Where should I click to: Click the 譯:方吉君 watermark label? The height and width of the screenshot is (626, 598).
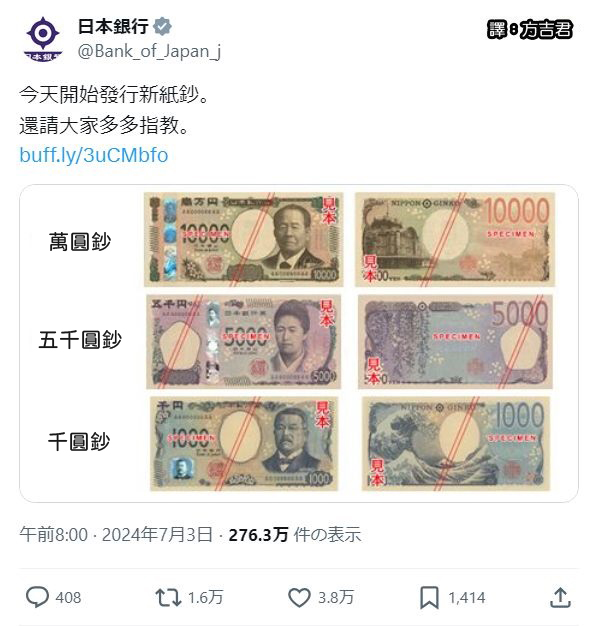[x=530, y=29]
